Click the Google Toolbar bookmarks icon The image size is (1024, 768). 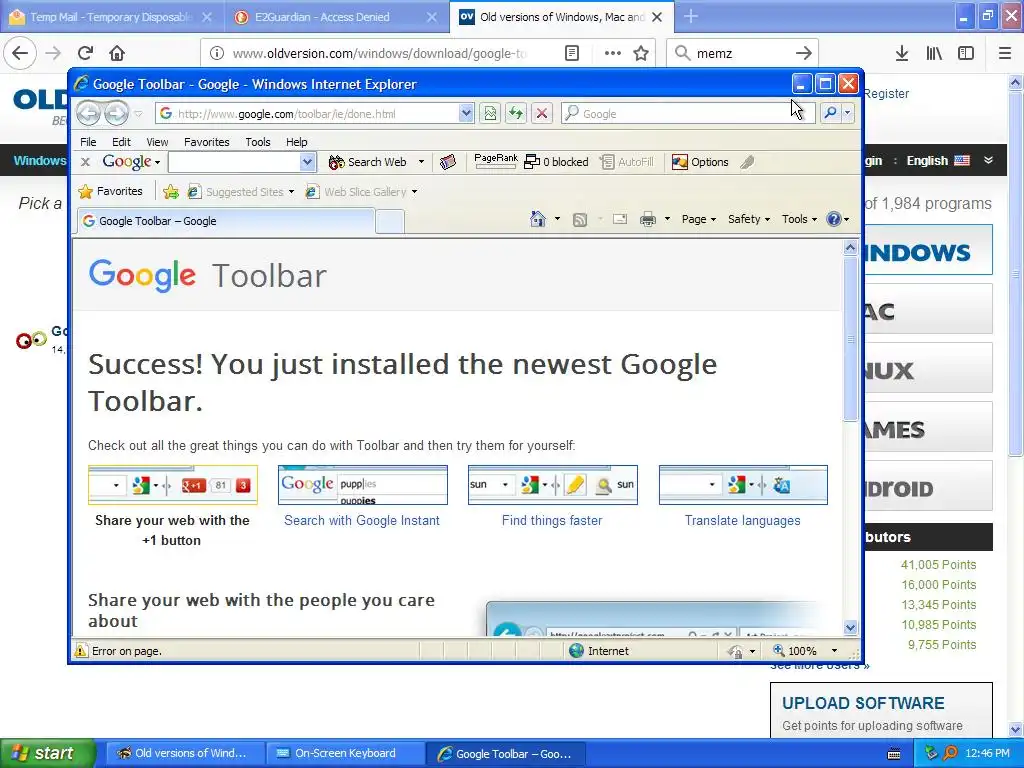(x=447, y=162)
